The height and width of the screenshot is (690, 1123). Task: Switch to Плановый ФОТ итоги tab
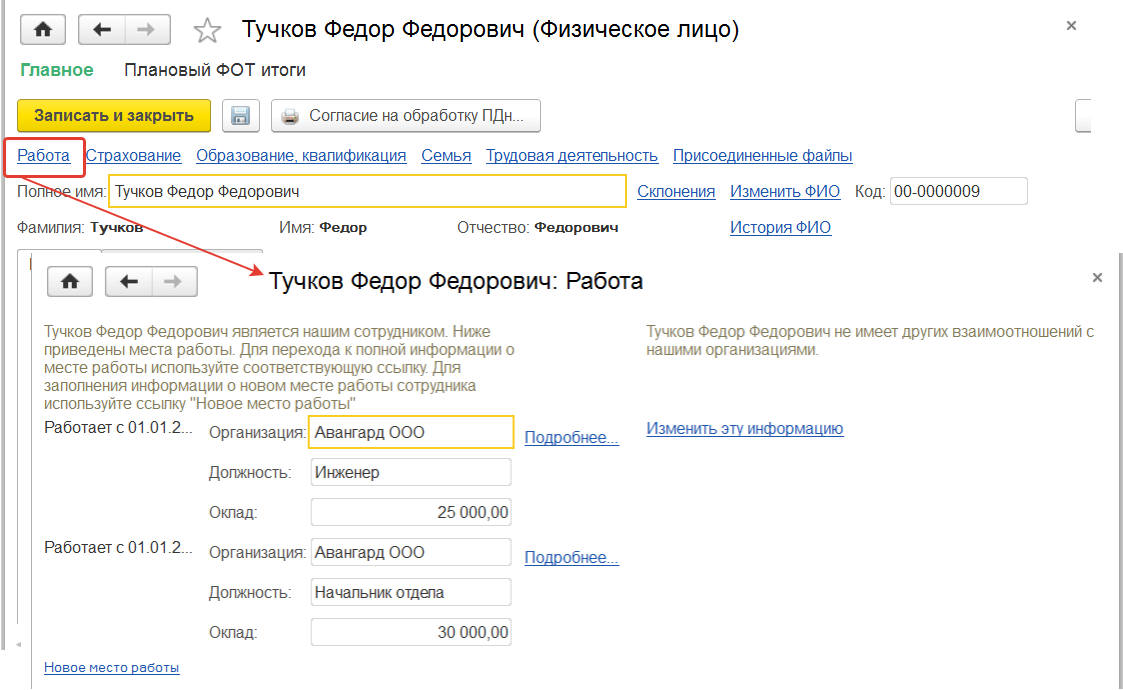click(x=215, y=70)
